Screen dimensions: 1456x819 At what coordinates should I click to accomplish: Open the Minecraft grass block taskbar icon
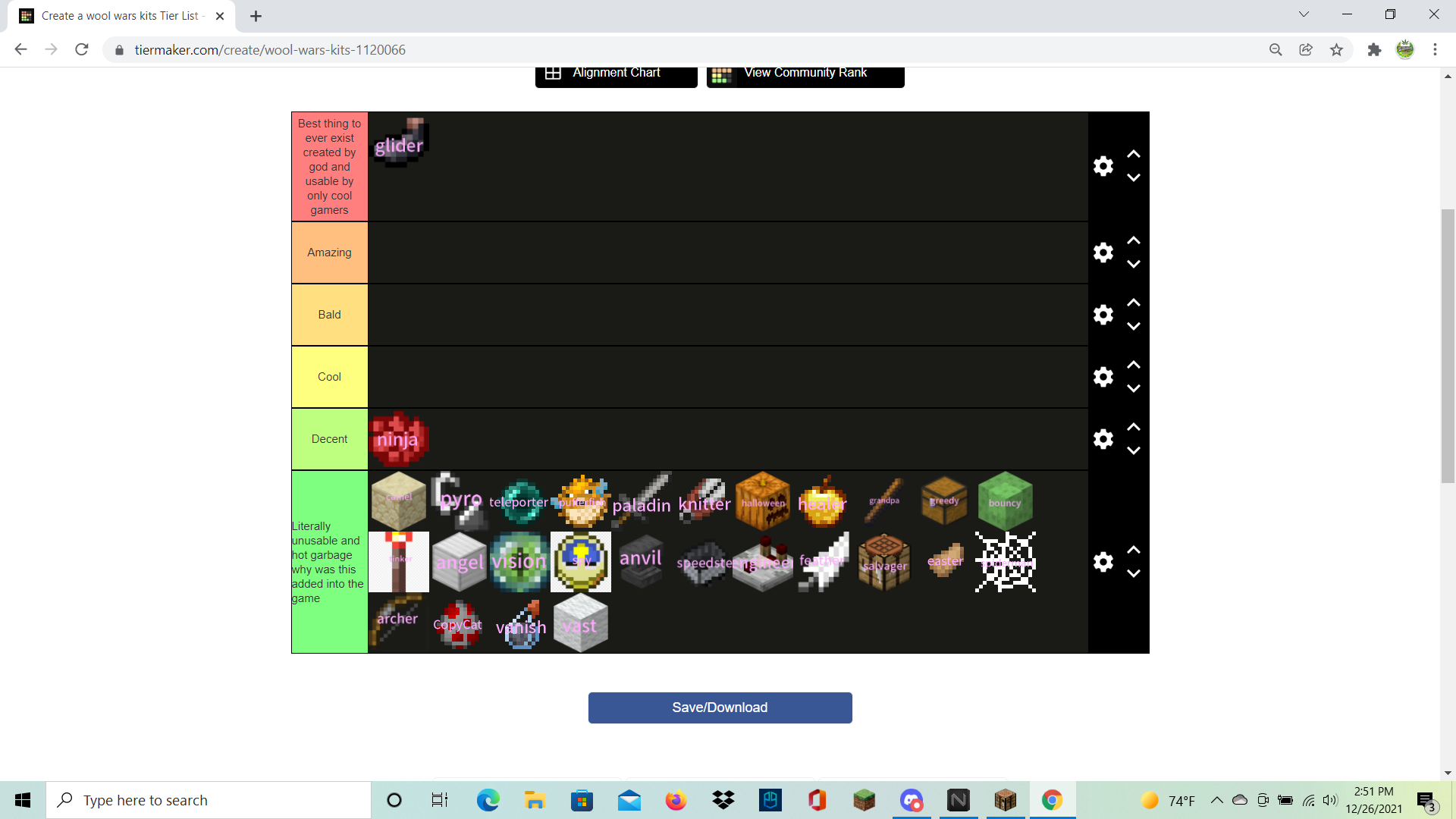coord(864,800)
